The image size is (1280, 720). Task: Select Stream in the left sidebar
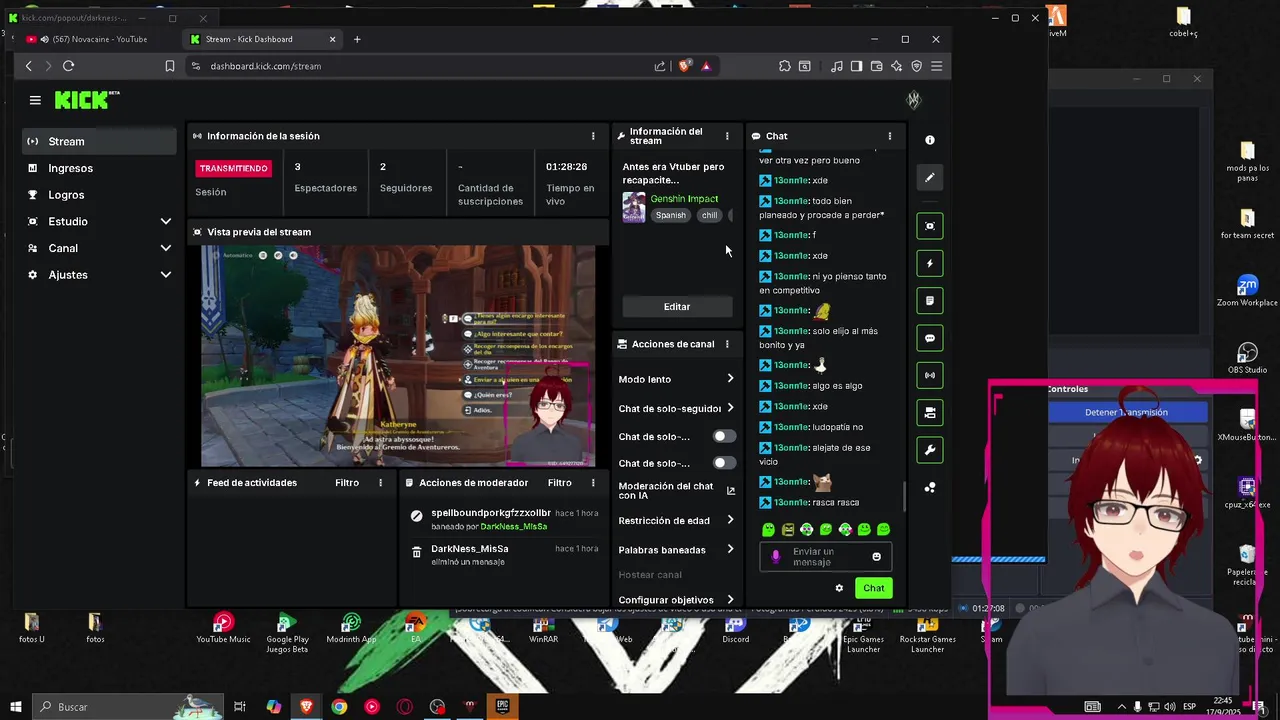click(x=100, y=141)
